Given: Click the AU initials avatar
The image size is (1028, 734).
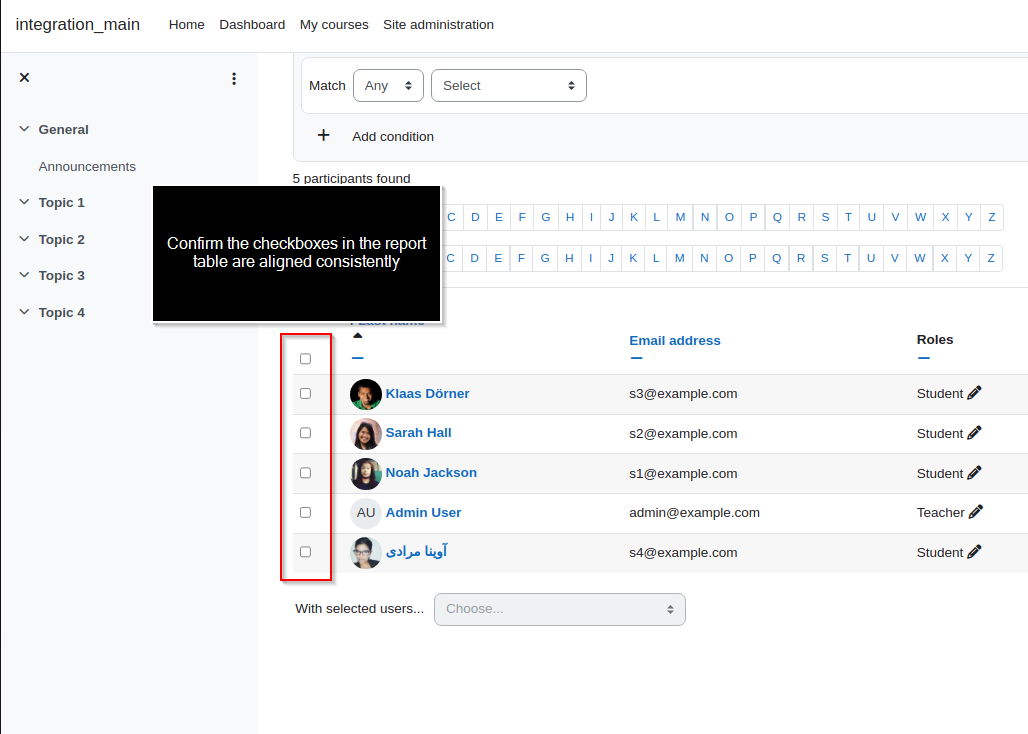Looking at the screenshot, I should [x=366, y=513].
